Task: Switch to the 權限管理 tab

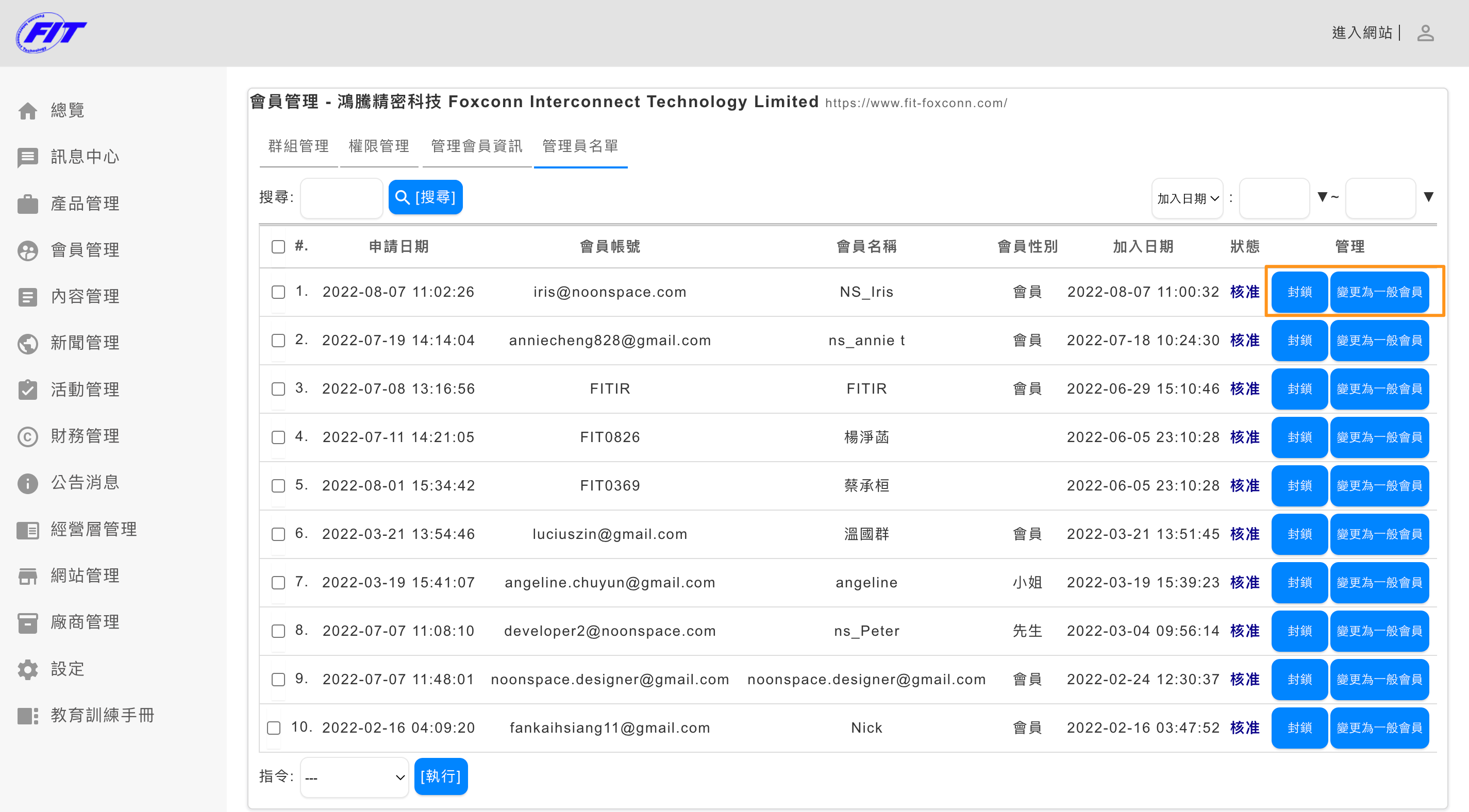Action: [379, 146]
